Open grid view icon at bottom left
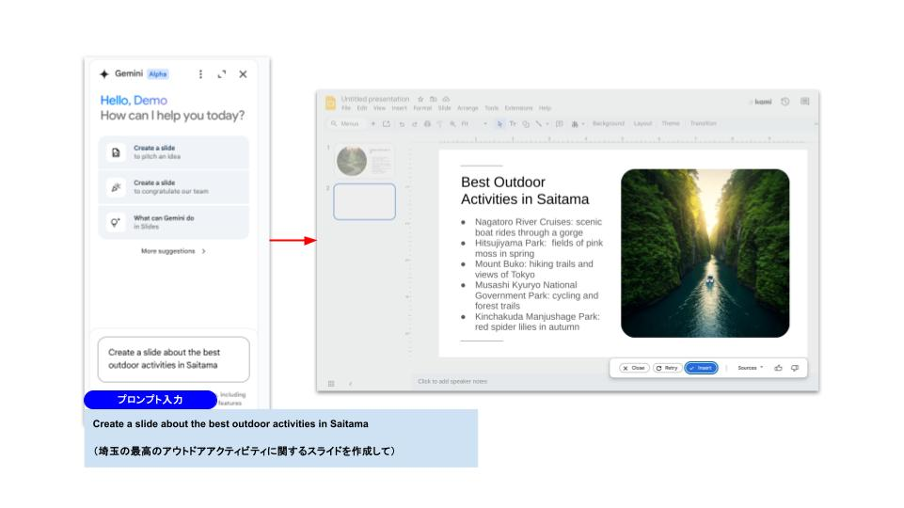This screenshot has width=904, height=508. point(331,383)
